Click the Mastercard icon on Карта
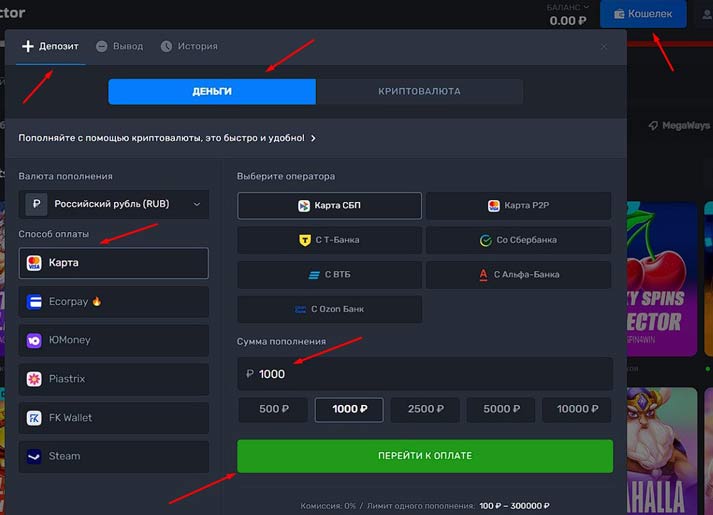 (x=34, y=263)
